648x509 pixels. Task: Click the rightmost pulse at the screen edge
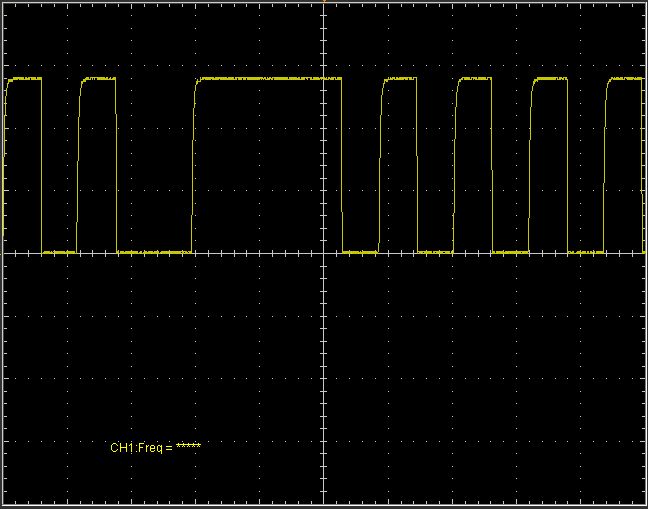point(624,78)
